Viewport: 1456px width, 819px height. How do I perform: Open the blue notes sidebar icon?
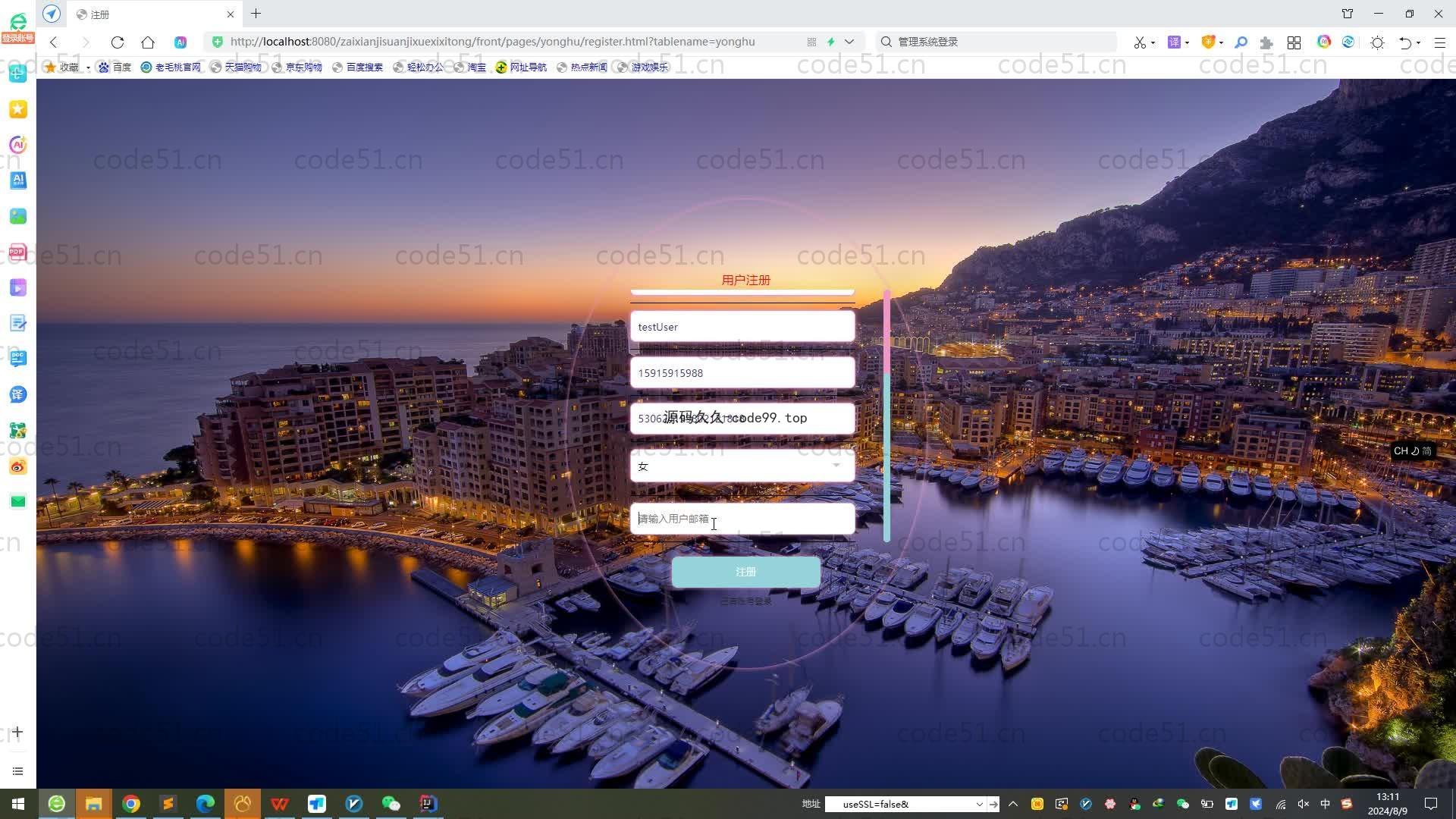coord(18,323)
